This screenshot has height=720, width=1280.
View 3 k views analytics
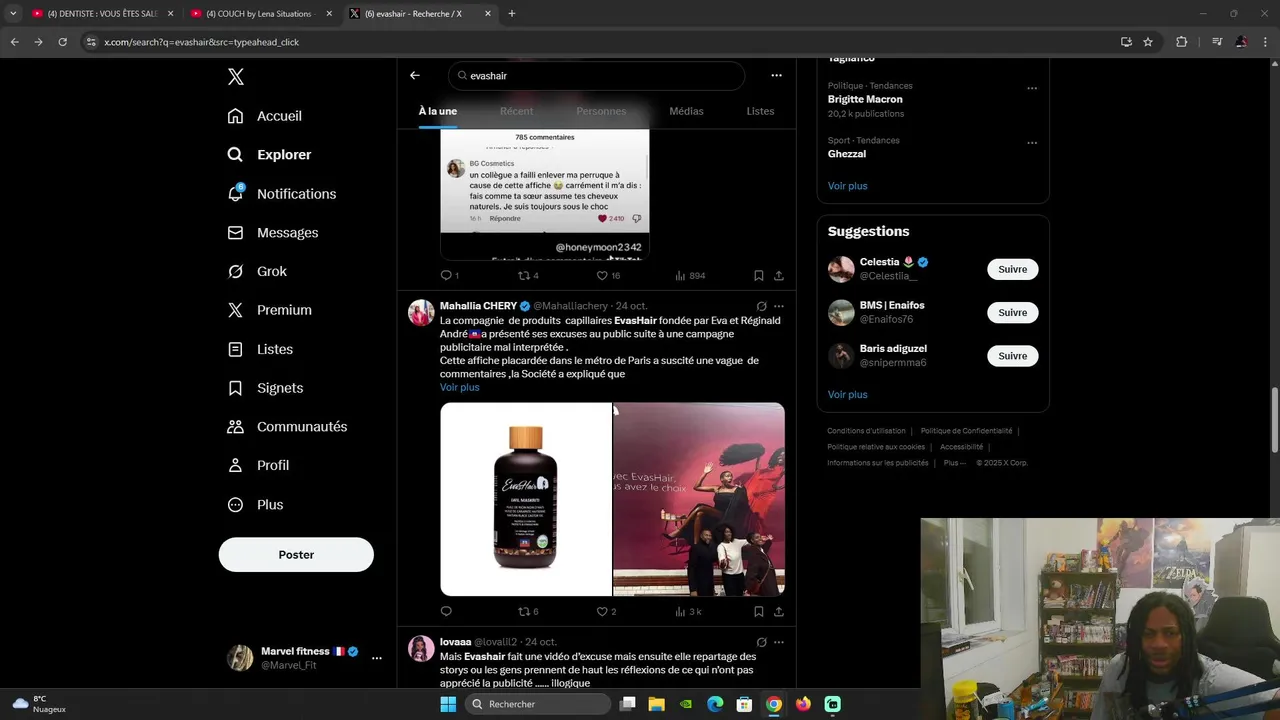(x=688, y=611)
